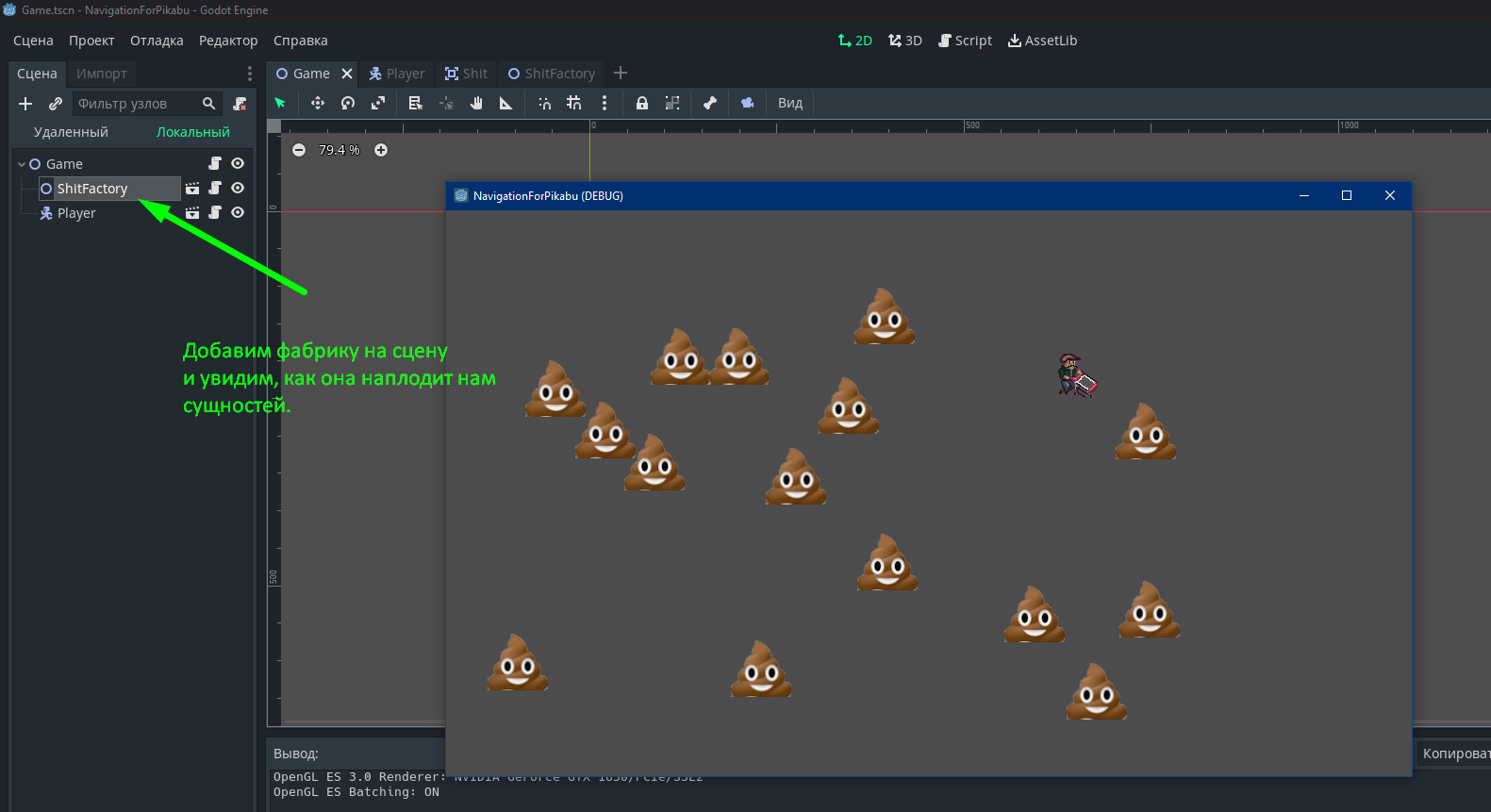
Task: Switch to the Script workspace
Action: (x=966, y=41)
